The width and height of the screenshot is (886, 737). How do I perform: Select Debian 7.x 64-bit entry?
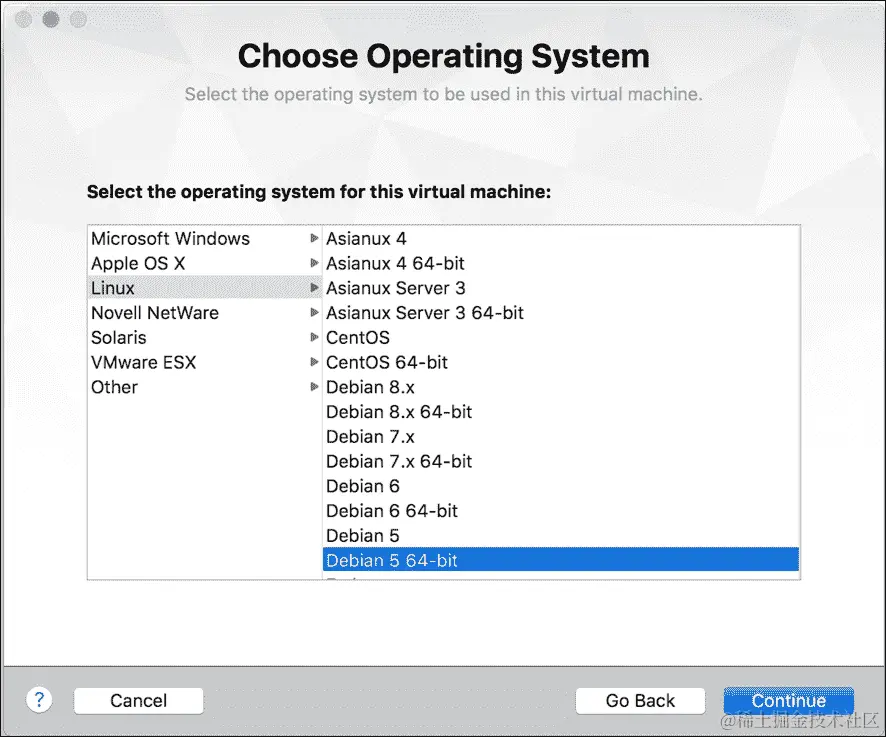[x=561, y=461]
